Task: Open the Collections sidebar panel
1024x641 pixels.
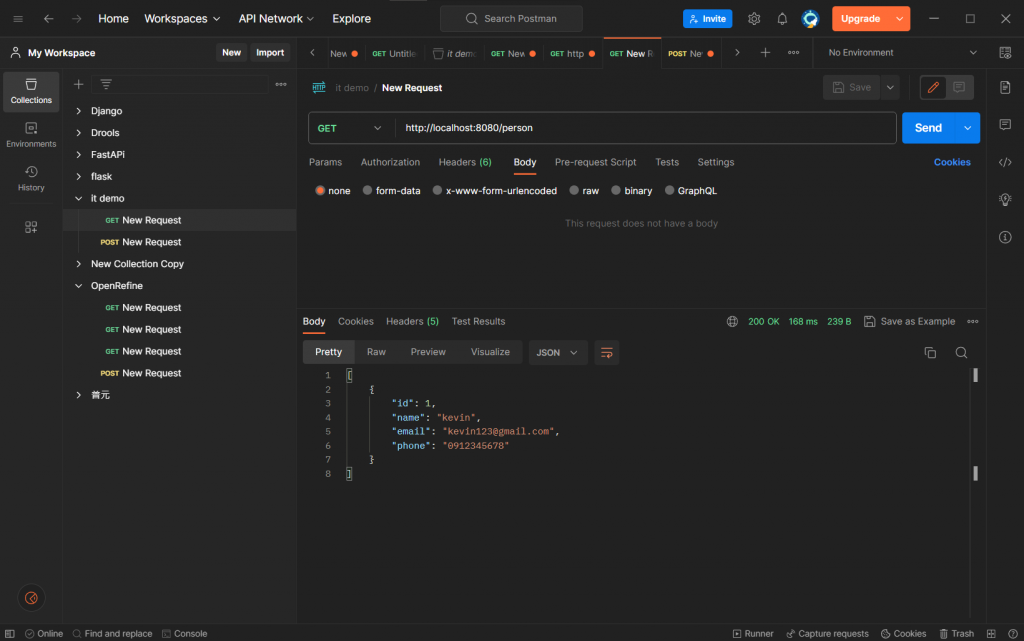Action: click(31, 91)
